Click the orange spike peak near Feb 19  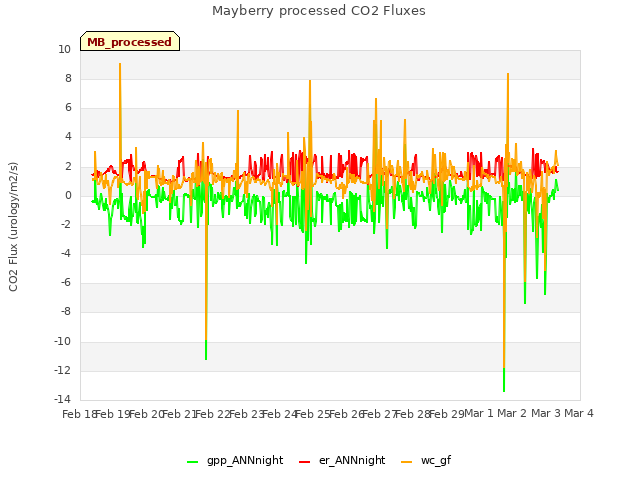coord(120,64)
